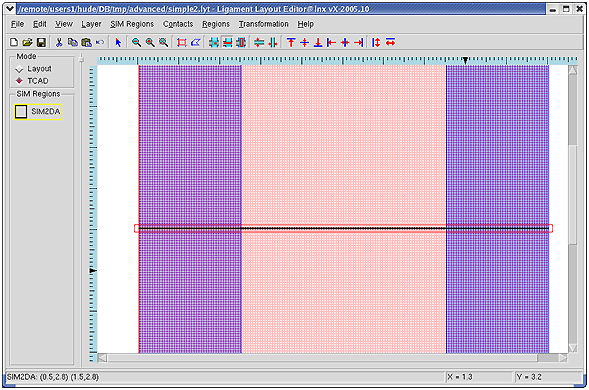Screen dimensions: 589x390
Task: Click the SIM2DA coordinates status text
Action: pyautogui.click(x=53, y=377)
